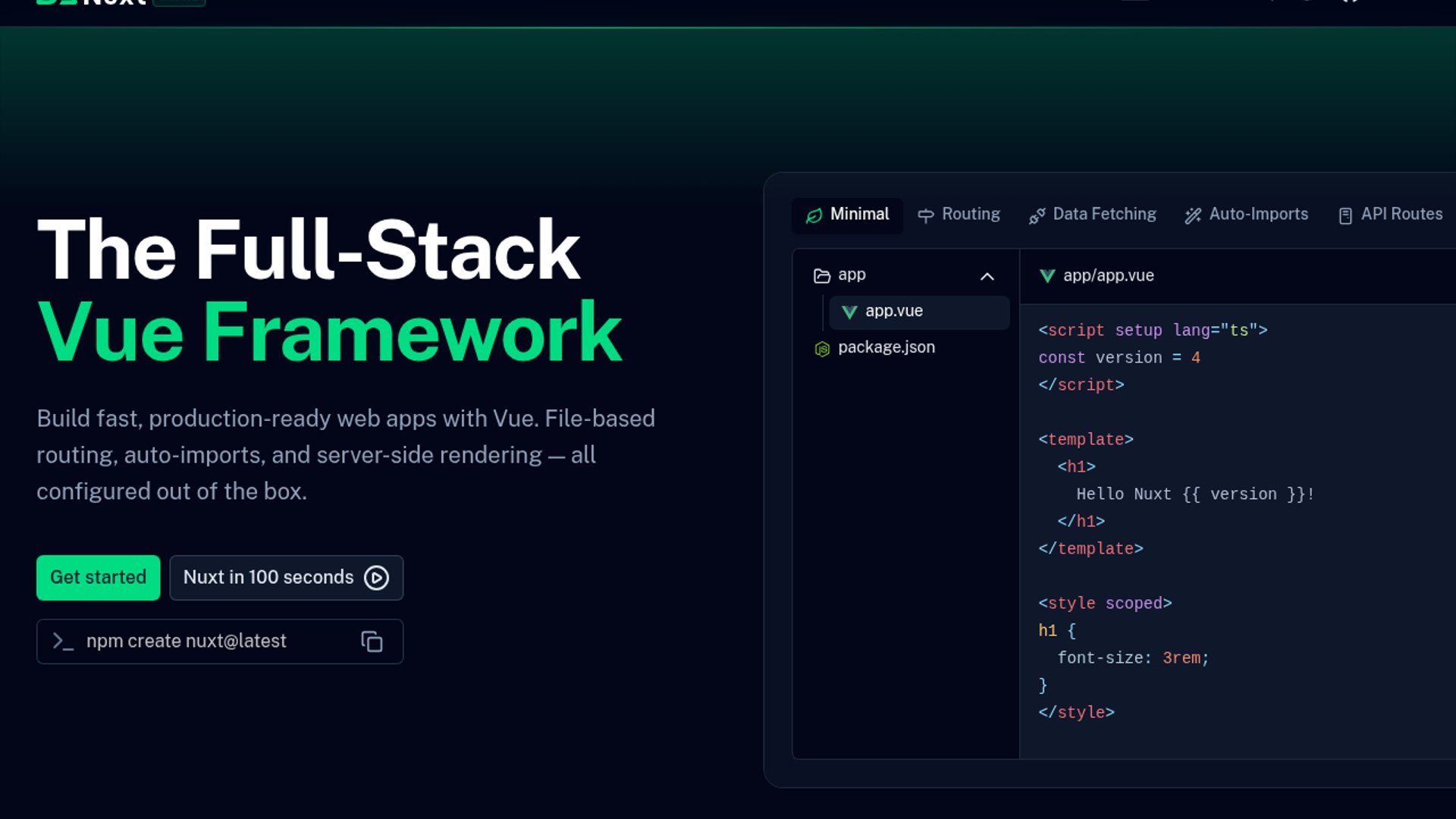Click the style scoped code line
The width and height of the screenshot is (1456, 819).
tap(1105, 604)
